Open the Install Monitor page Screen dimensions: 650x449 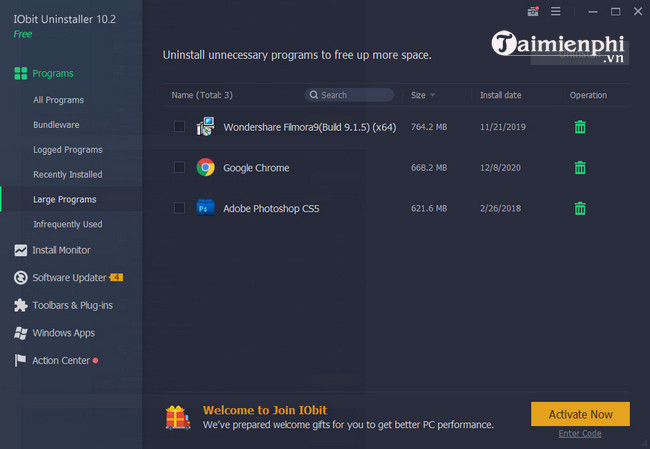tap(61, 250)
